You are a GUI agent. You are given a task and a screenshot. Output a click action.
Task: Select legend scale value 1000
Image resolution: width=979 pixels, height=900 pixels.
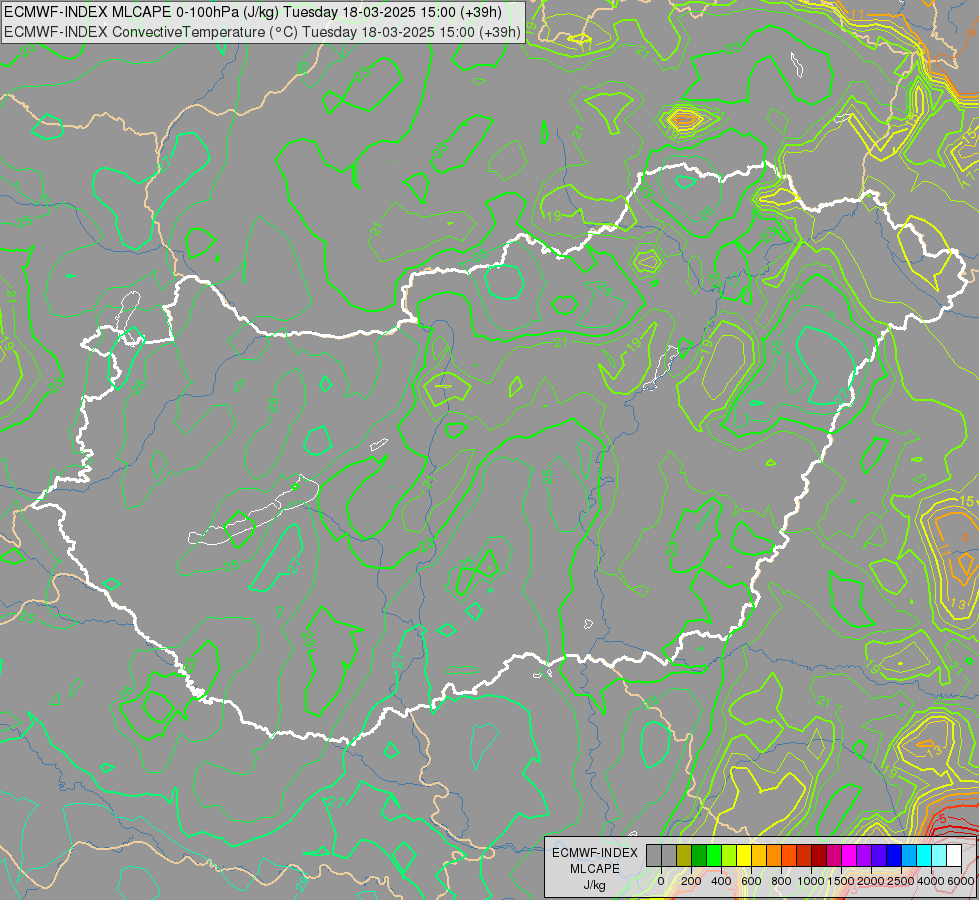coord(811,881)
